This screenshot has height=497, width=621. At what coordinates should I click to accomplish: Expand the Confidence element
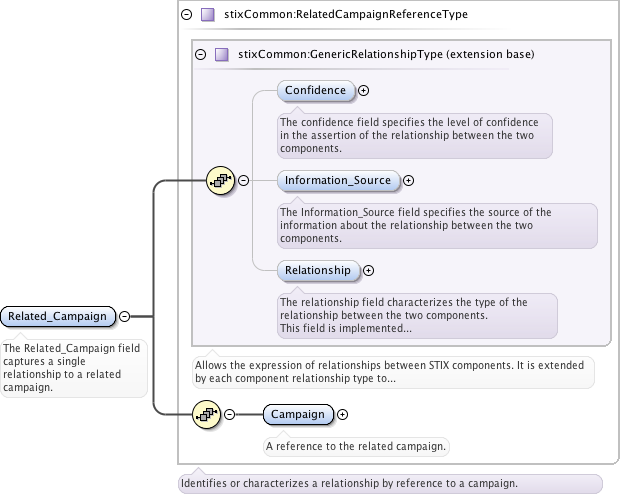pos(364,90)
